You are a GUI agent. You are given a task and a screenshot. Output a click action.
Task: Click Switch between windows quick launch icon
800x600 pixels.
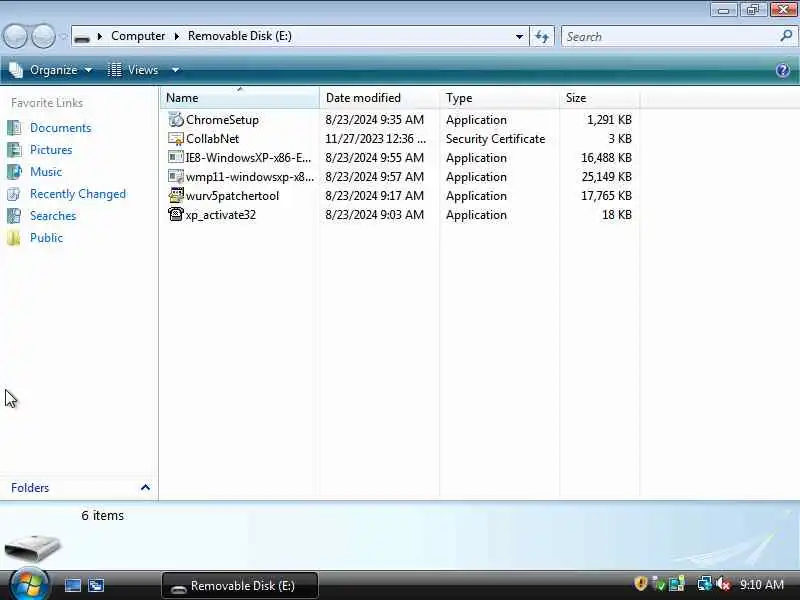[x=96, y=585]
